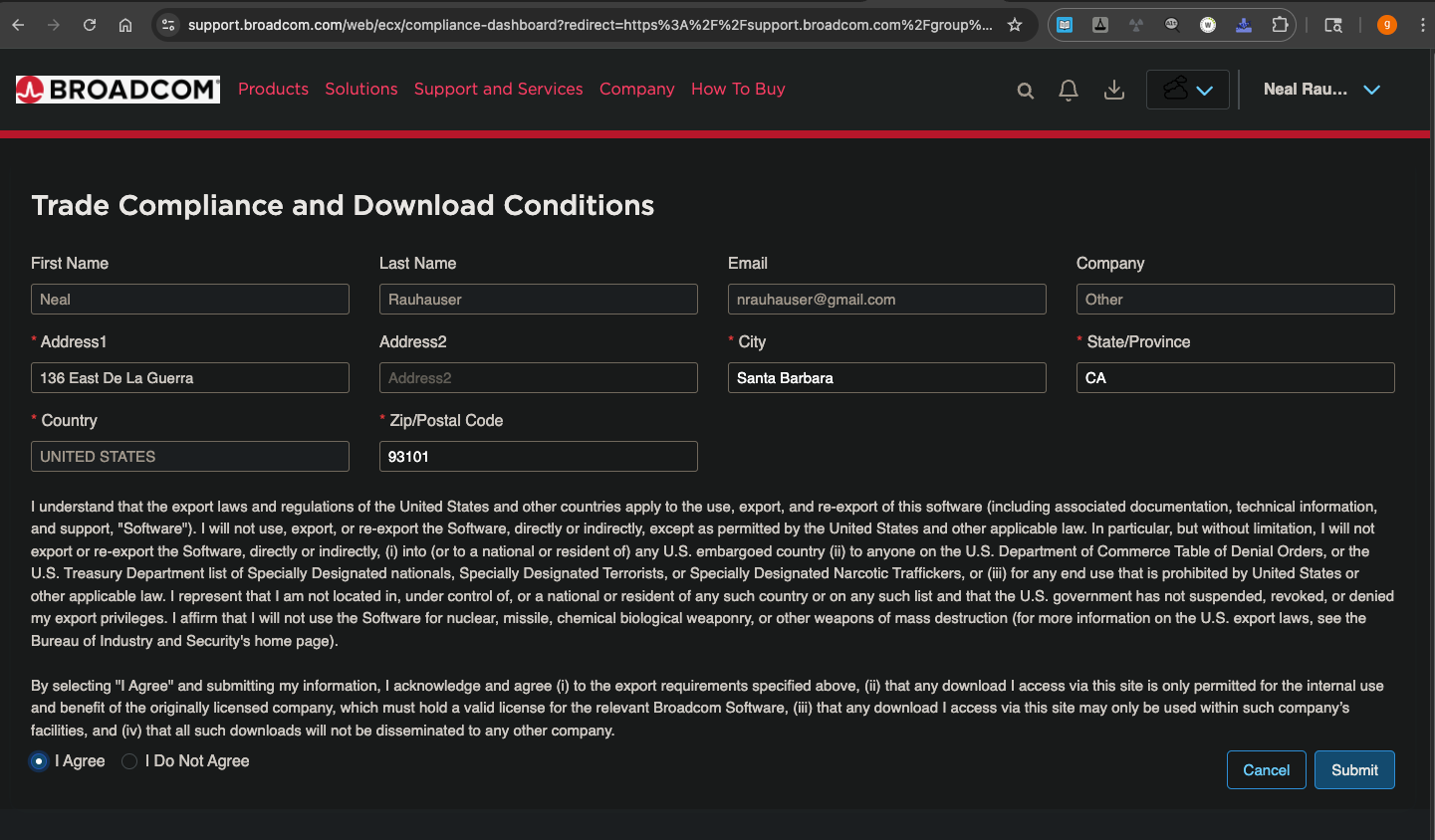Focus the City field with Santa Barbara
The width and height of the screenshot is (1435, 840).
887,378
